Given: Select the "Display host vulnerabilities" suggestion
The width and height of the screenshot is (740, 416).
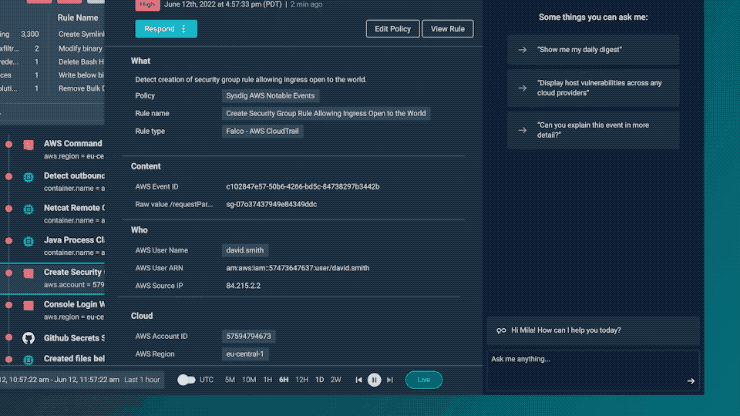Looking at the screenshot, I should click(x=593, y=88).
